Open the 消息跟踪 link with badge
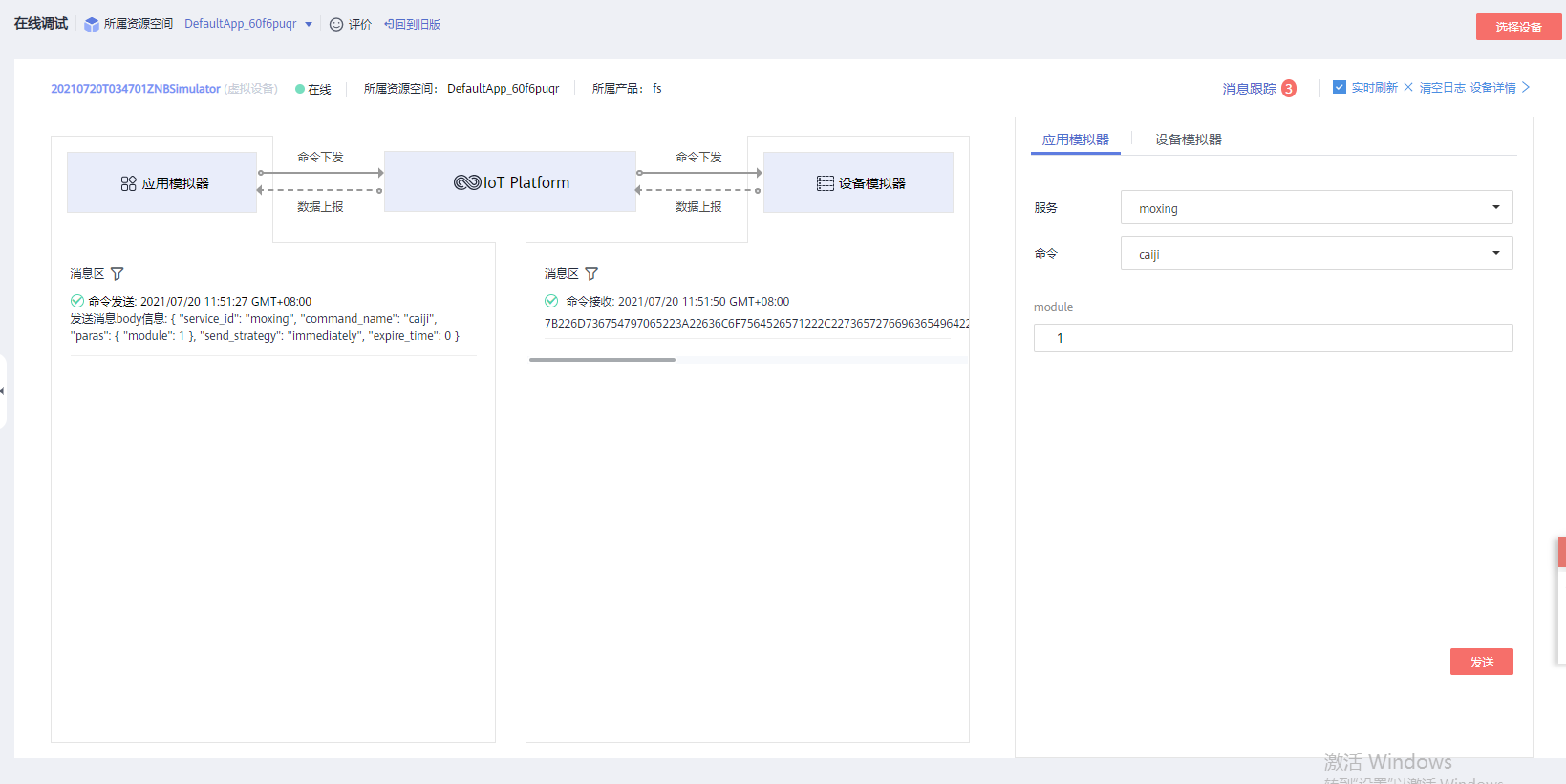The image size is (1566, 784). [1250, 89]
